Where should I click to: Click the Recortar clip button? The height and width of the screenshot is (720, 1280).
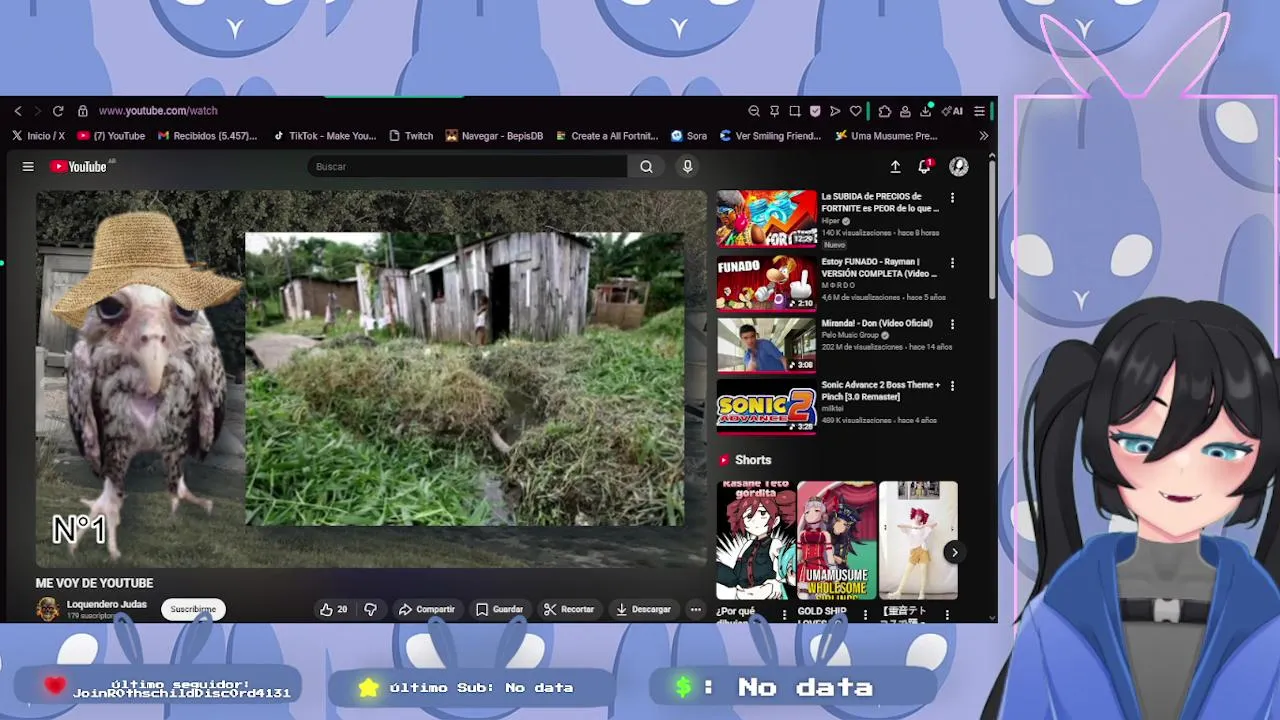[x=569, y=609]
